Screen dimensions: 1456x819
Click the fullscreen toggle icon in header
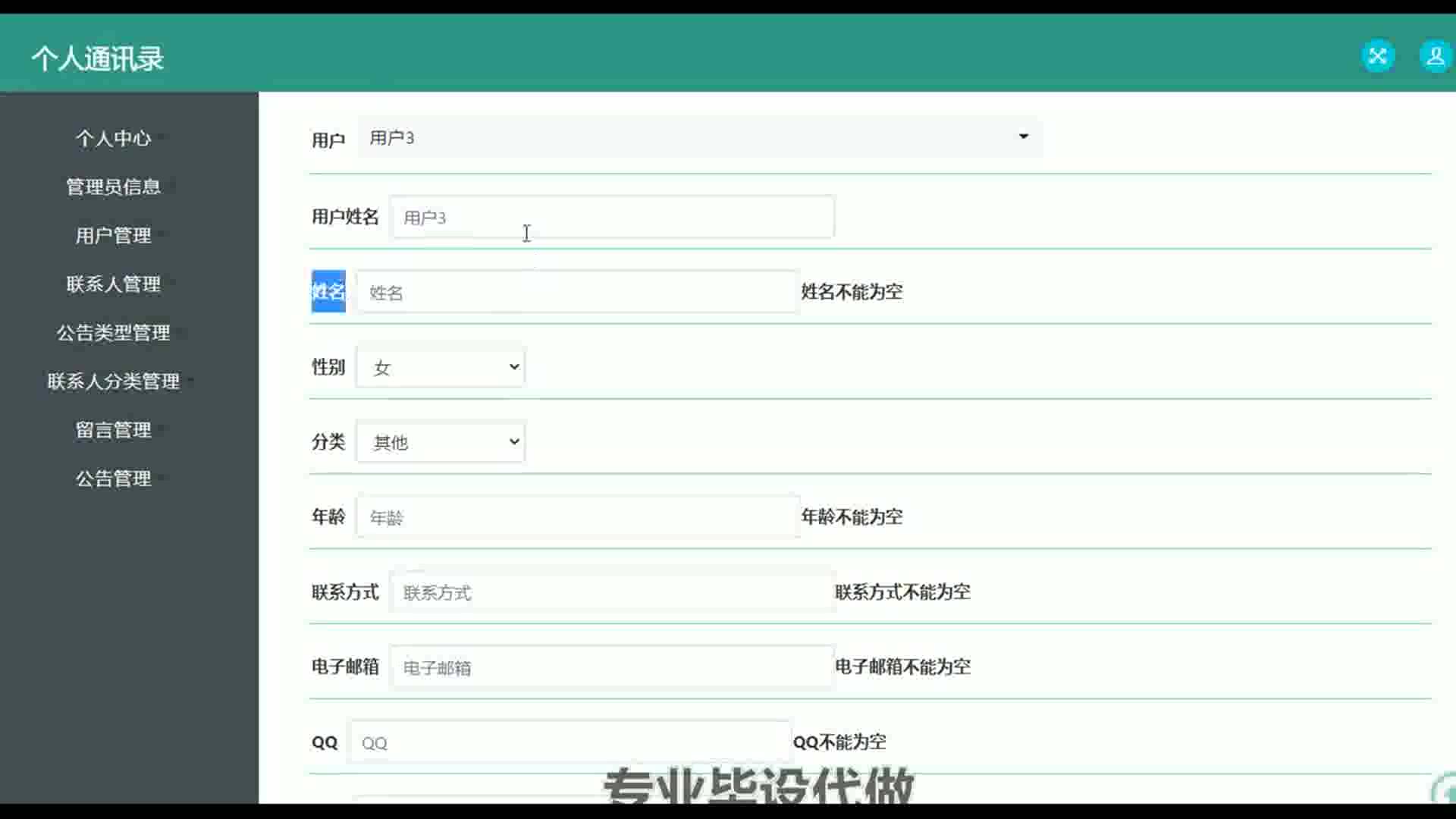click(1378, 56)
